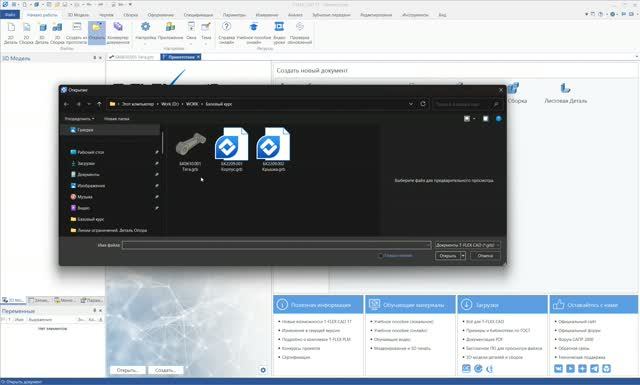Open the Открыть button arrow dropdown
The width and height of the screenshot is (640, 385).
coord(463,256)
